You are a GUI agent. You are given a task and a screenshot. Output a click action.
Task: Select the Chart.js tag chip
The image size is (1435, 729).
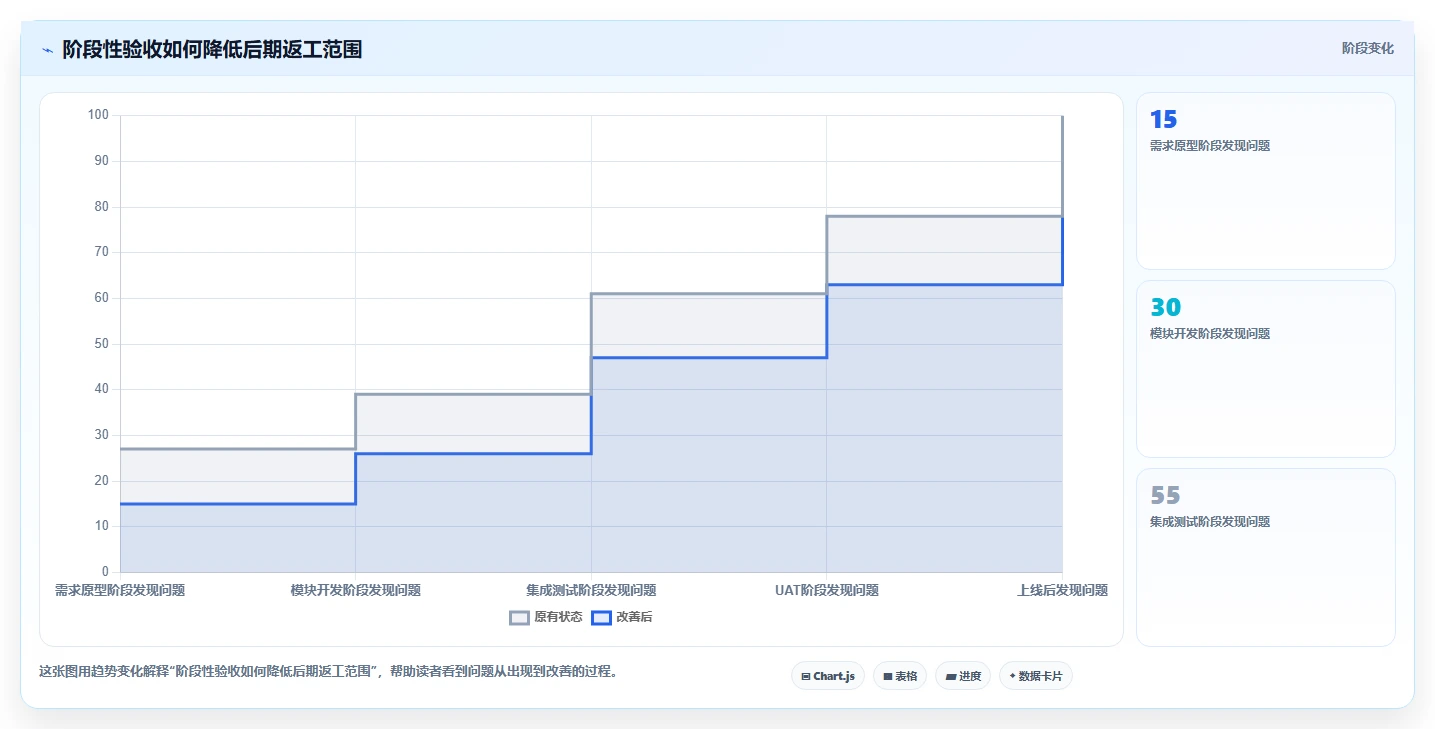point(828,676)
